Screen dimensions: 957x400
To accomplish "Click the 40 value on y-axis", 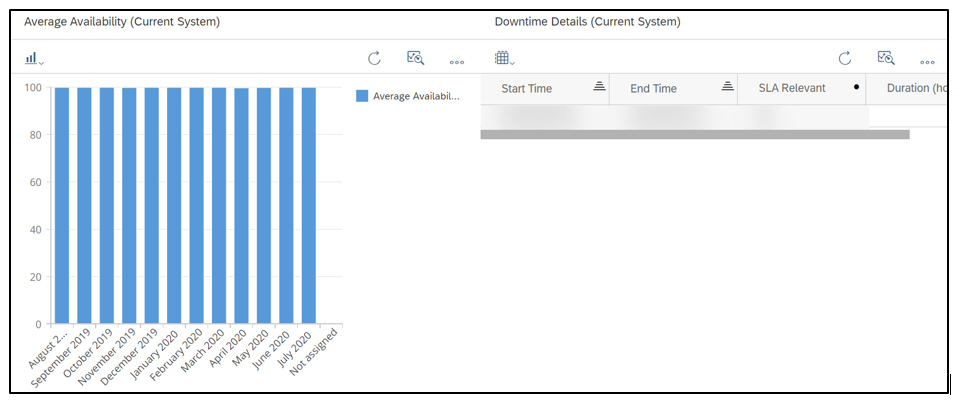I will (37, 229).
